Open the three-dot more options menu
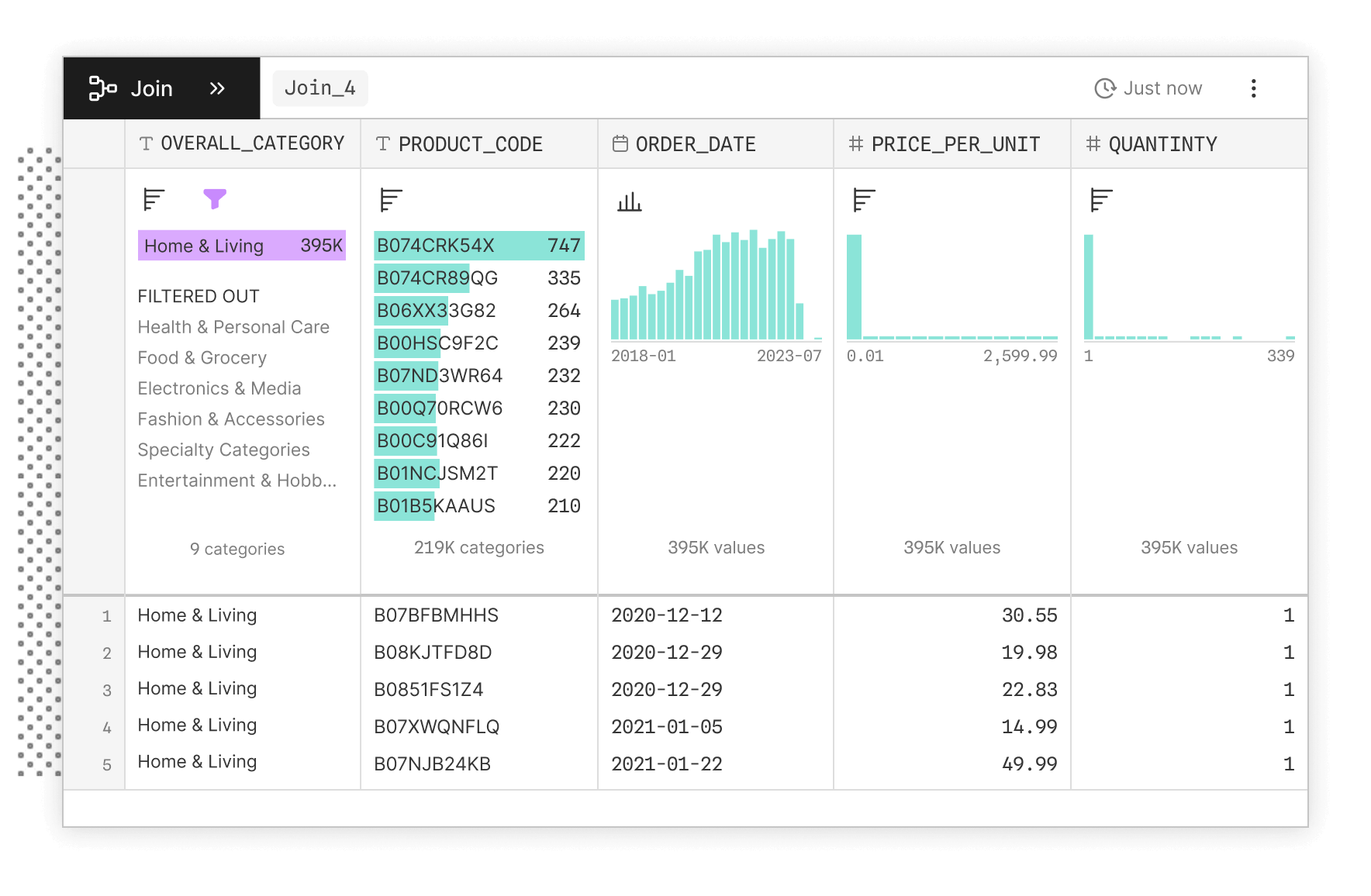The width and height of the screenshot is (1371, 896). tap(1253, 88)
